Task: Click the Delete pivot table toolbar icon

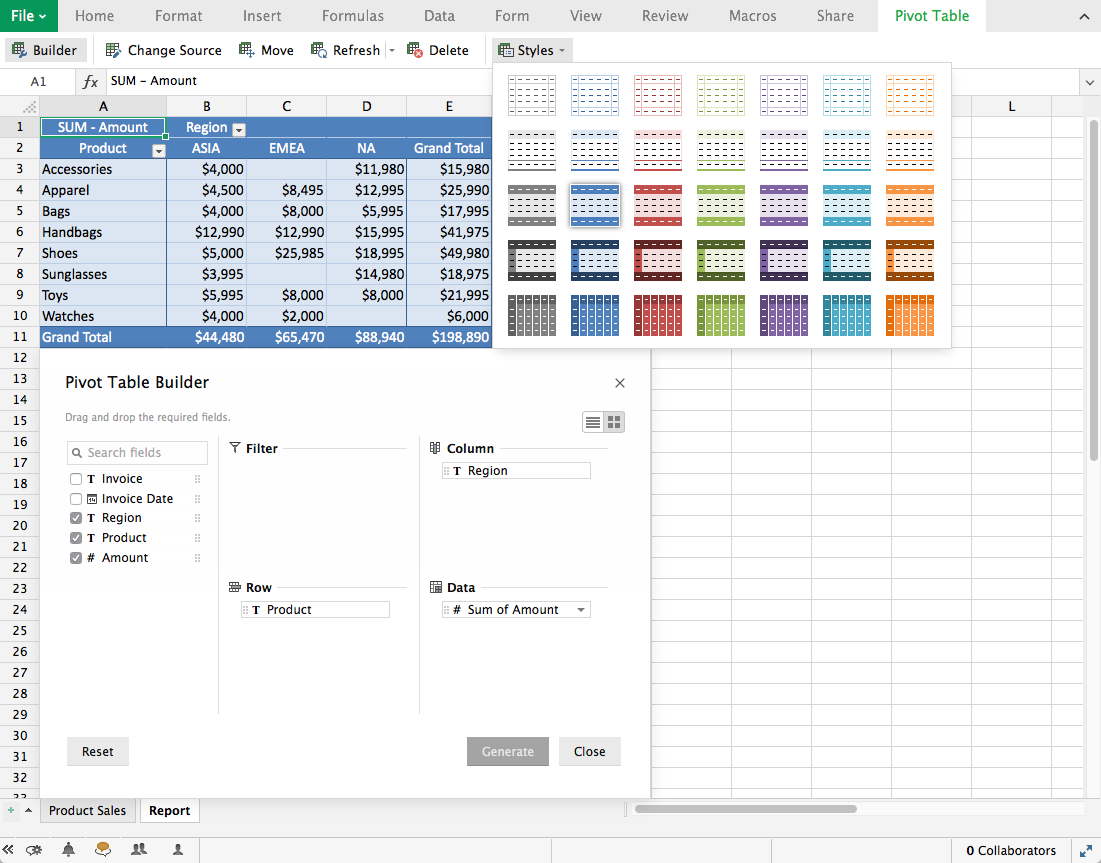Action: coord(437,50)
